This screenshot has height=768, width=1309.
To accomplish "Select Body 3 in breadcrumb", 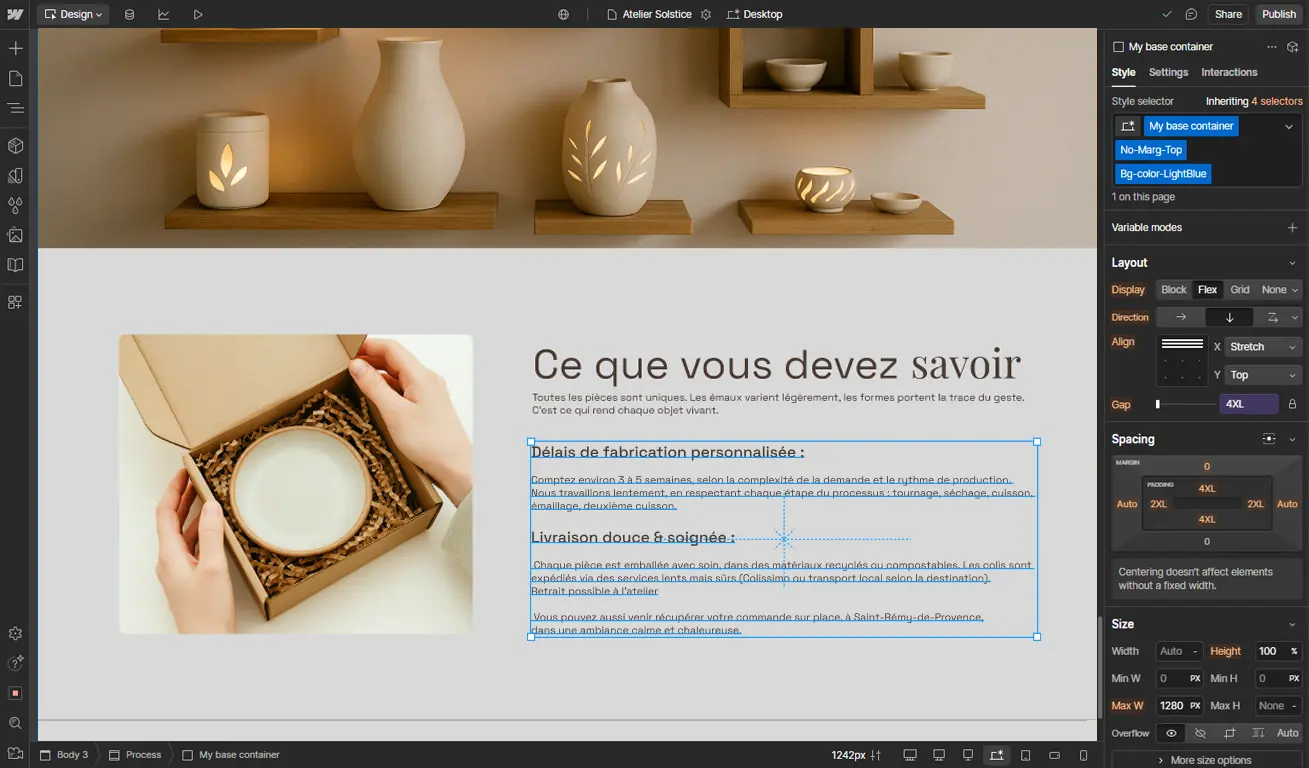I will 64,755.
